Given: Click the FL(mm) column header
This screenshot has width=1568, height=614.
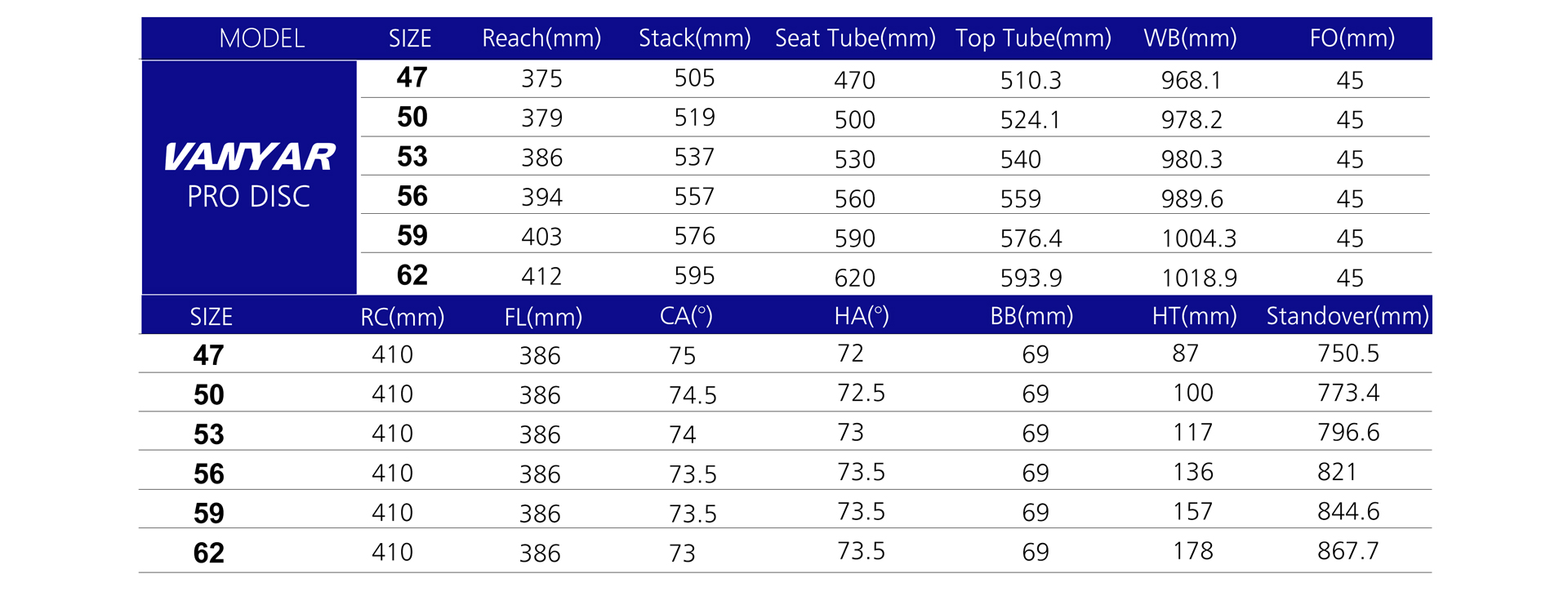Looking at the screenshot, I should click(x=543, y=317).
